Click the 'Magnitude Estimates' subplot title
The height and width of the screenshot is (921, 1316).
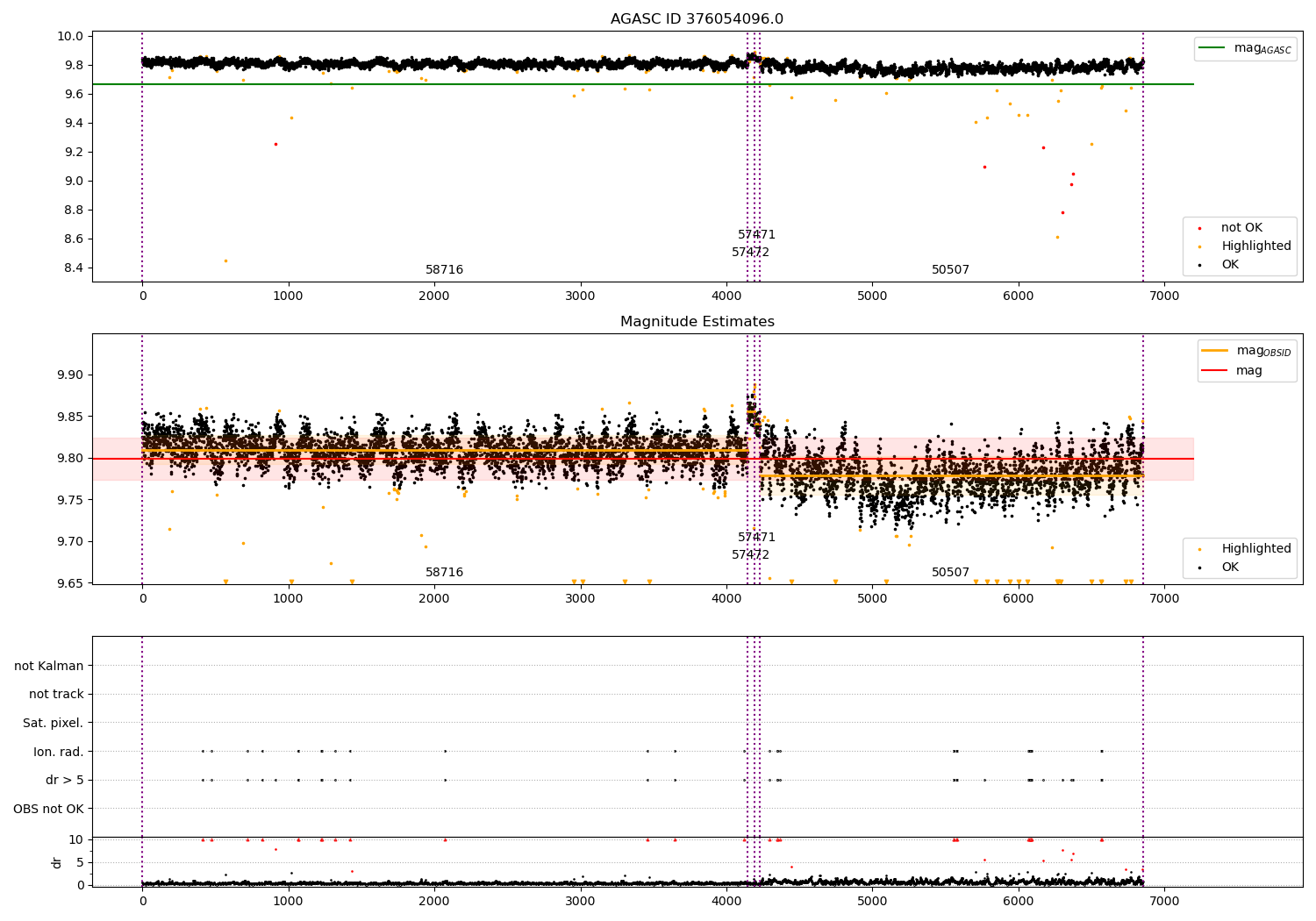pyautogui.click(x=697, y=322)
